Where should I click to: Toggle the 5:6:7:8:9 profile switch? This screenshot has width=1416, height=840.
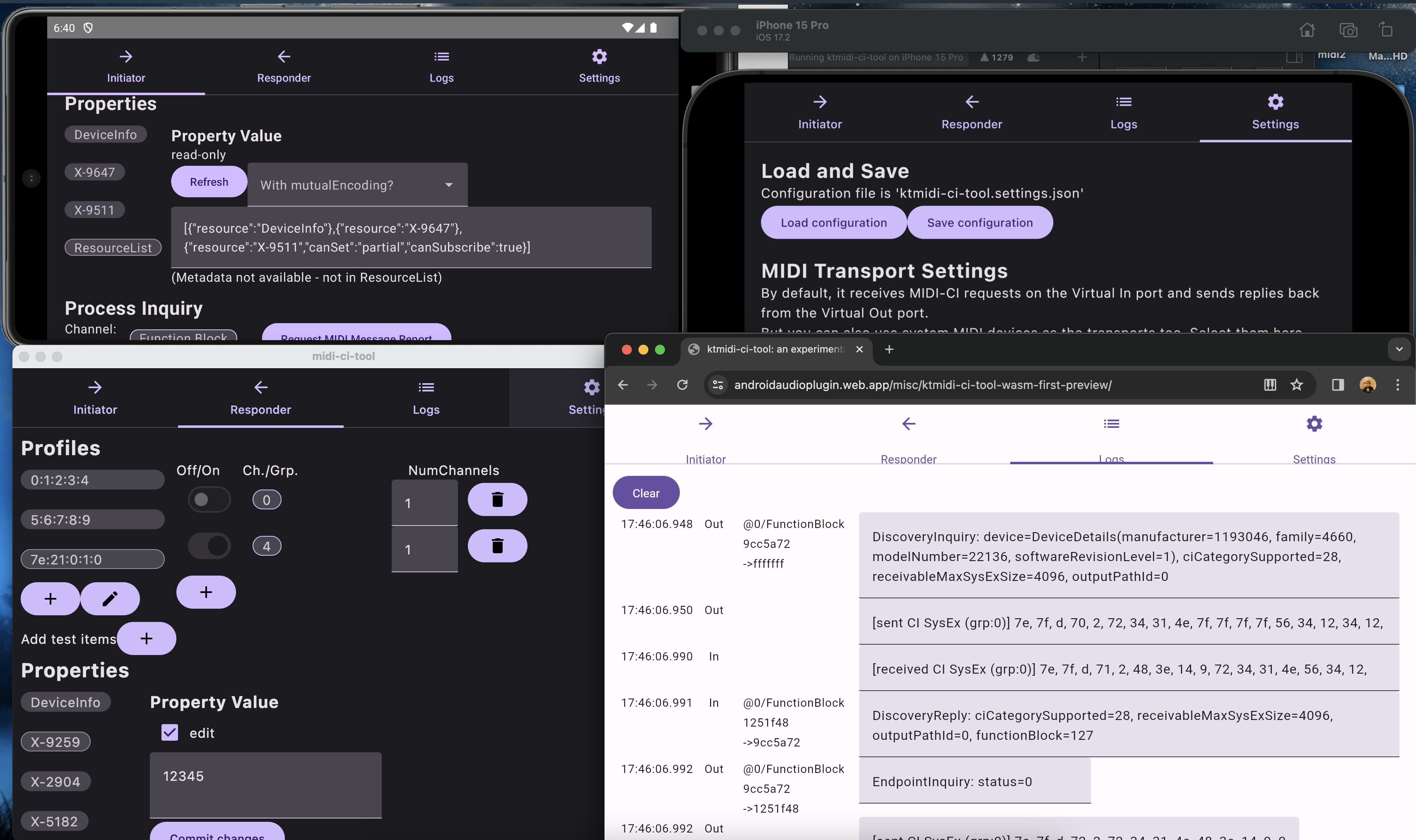tap(209, 546)
